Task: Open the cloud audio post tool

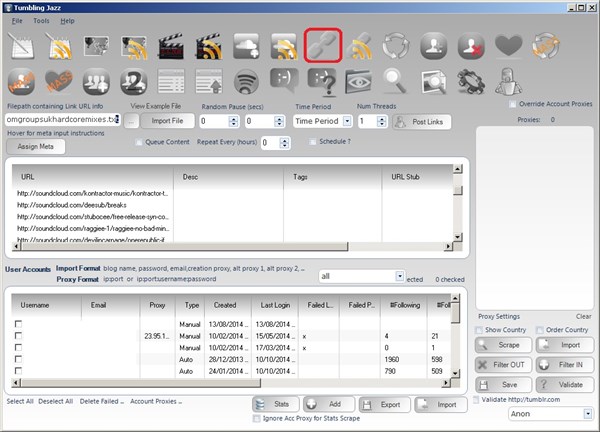Action: 246,46
